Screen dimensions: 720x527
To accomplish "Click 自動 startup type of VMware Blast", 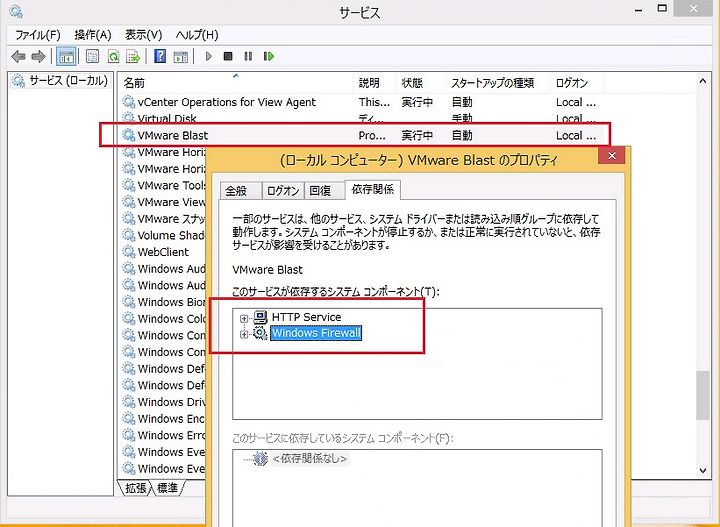I will [462, 135].
